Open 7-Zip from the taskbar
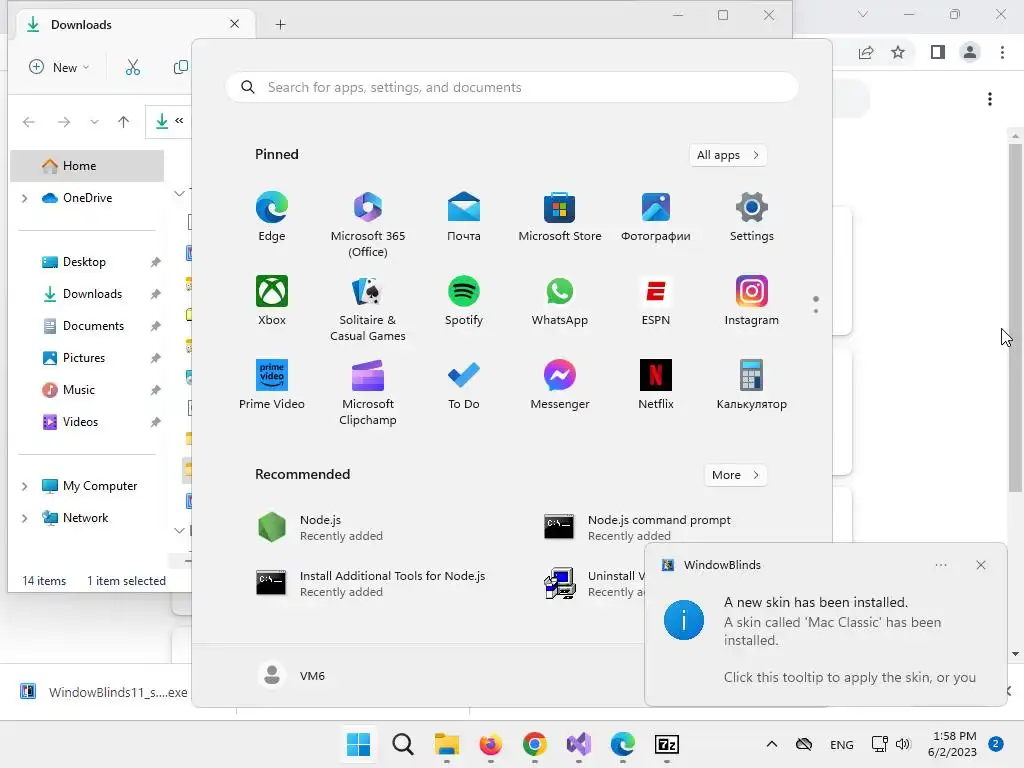1024x768 pixels. 667,744
